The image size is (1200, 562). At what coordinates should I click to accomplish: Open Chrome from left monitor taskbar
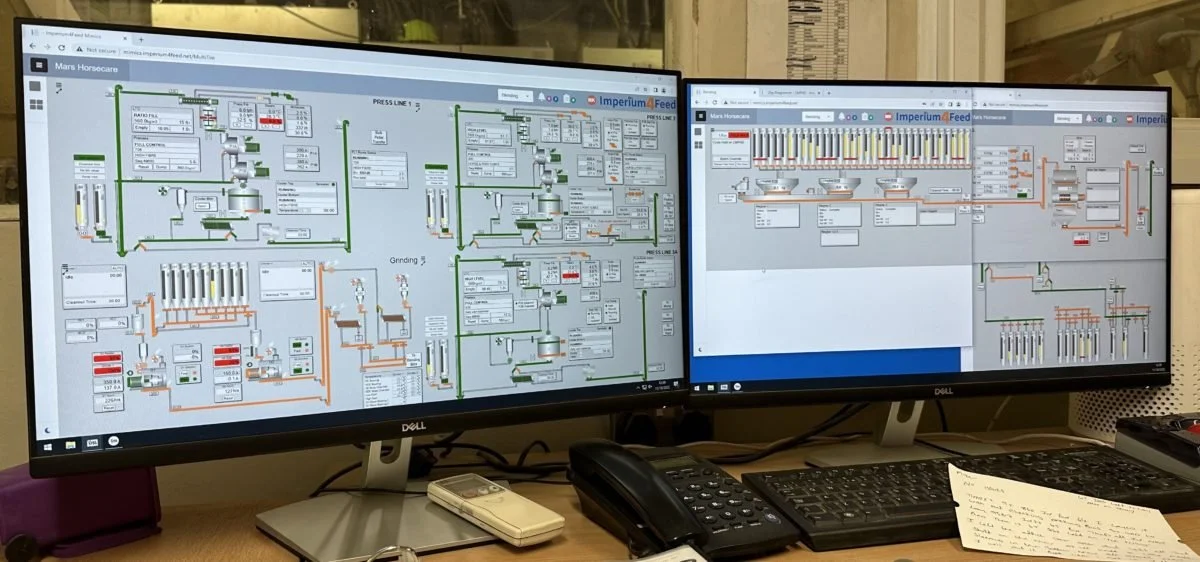[x=113, y=441]
